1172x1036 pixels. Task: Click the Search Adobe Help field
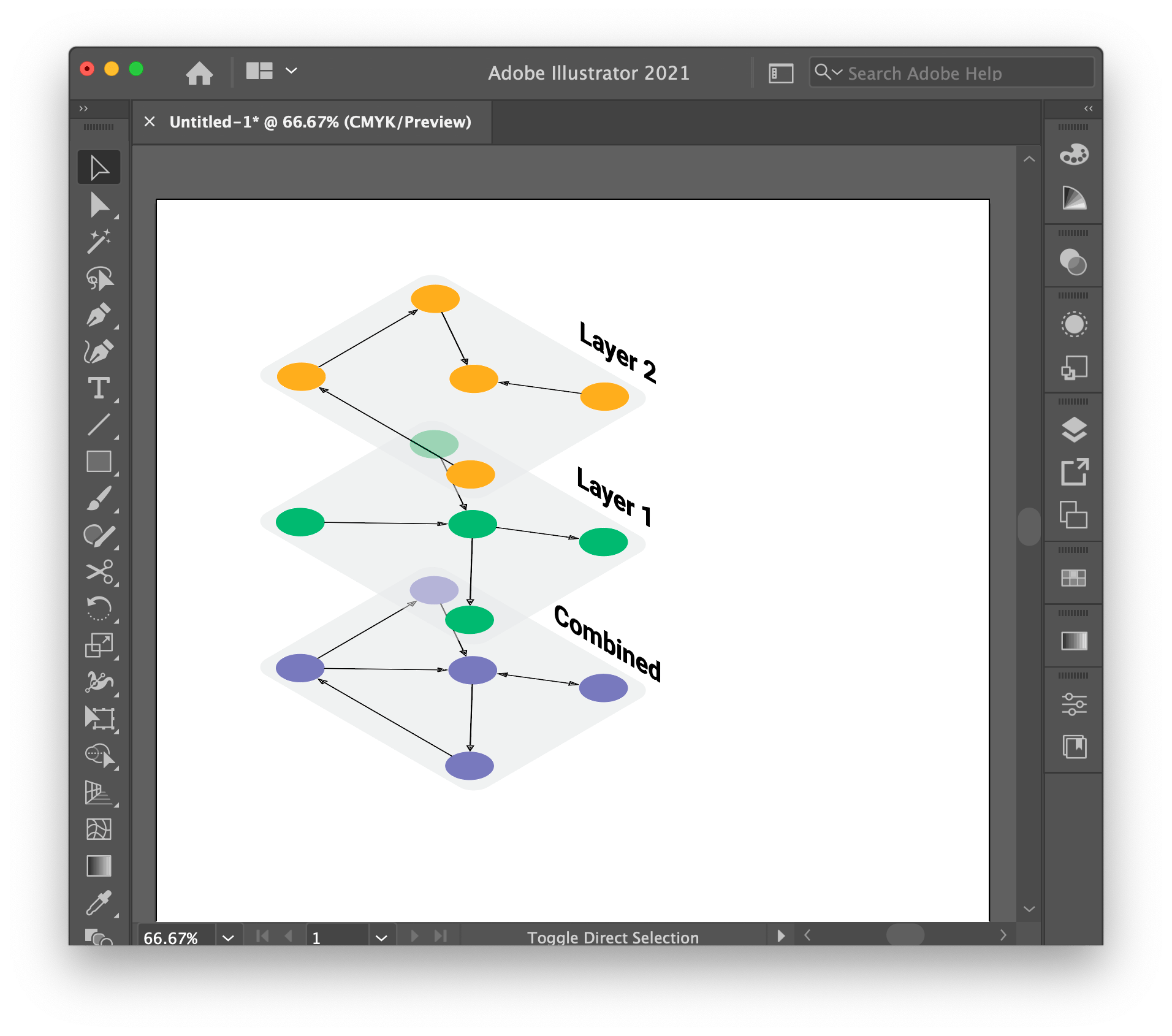(x=951, y=73)
